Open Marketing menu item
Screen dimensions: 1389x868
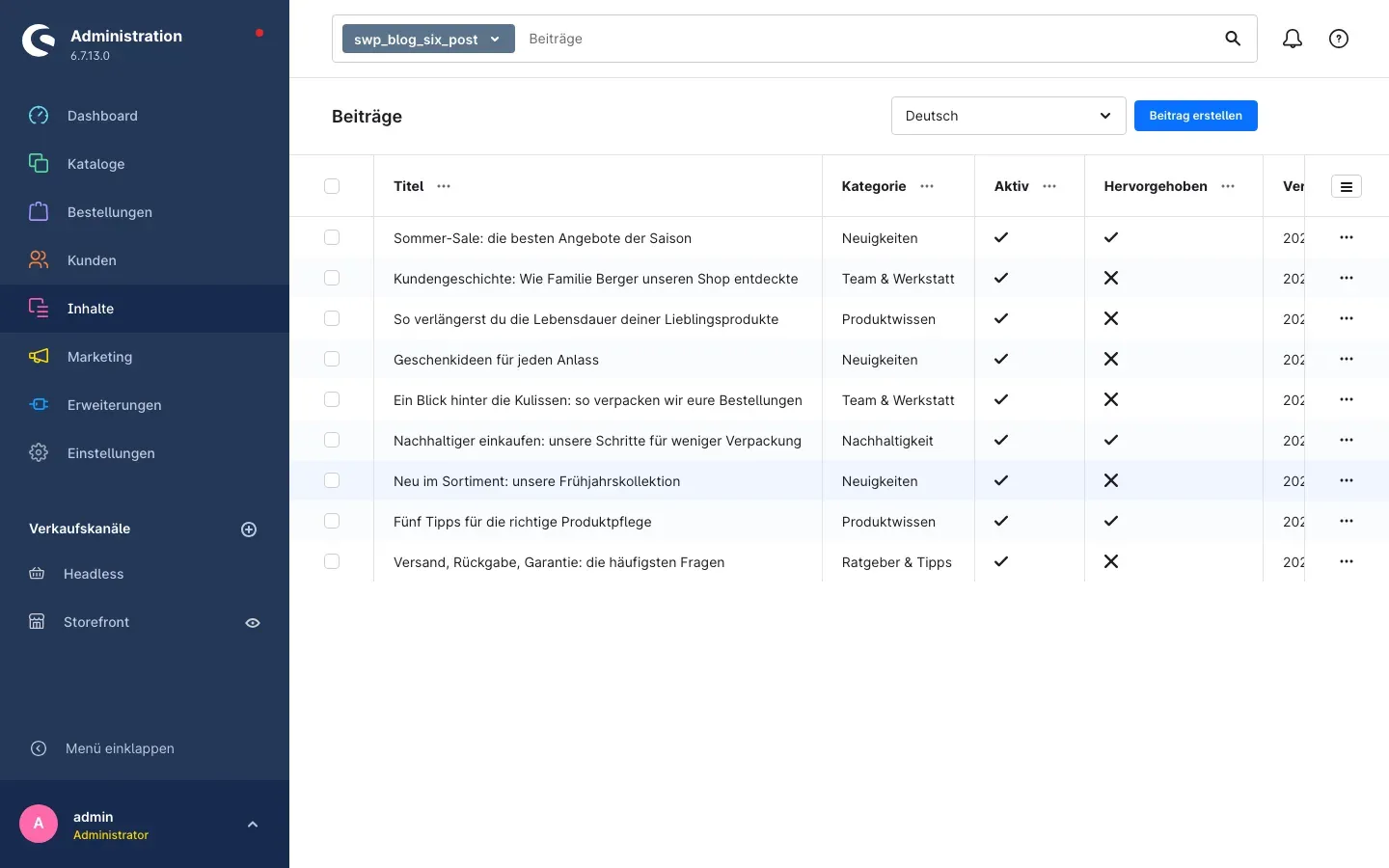[x=145, y=357]
